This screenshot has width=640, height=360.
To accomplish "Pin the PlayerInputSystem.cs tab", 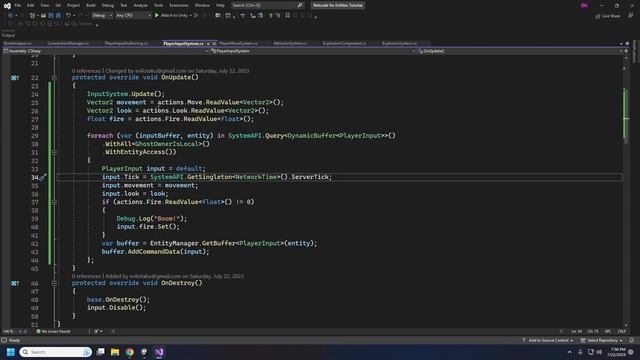I will [208, 43].
